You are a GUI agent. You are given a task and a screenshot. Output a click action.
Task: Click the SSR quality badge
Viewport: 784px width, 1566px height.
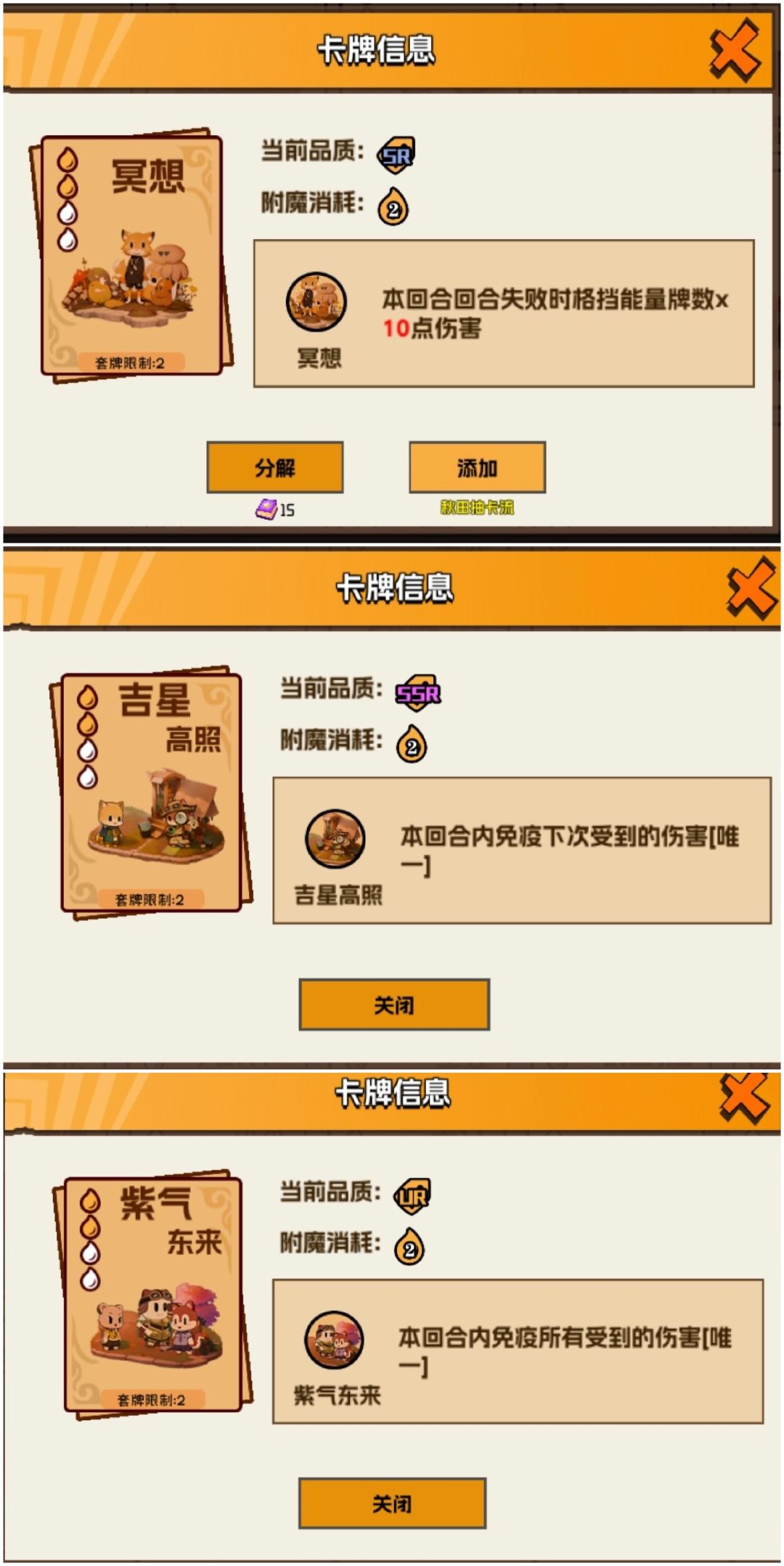[418, 693]
